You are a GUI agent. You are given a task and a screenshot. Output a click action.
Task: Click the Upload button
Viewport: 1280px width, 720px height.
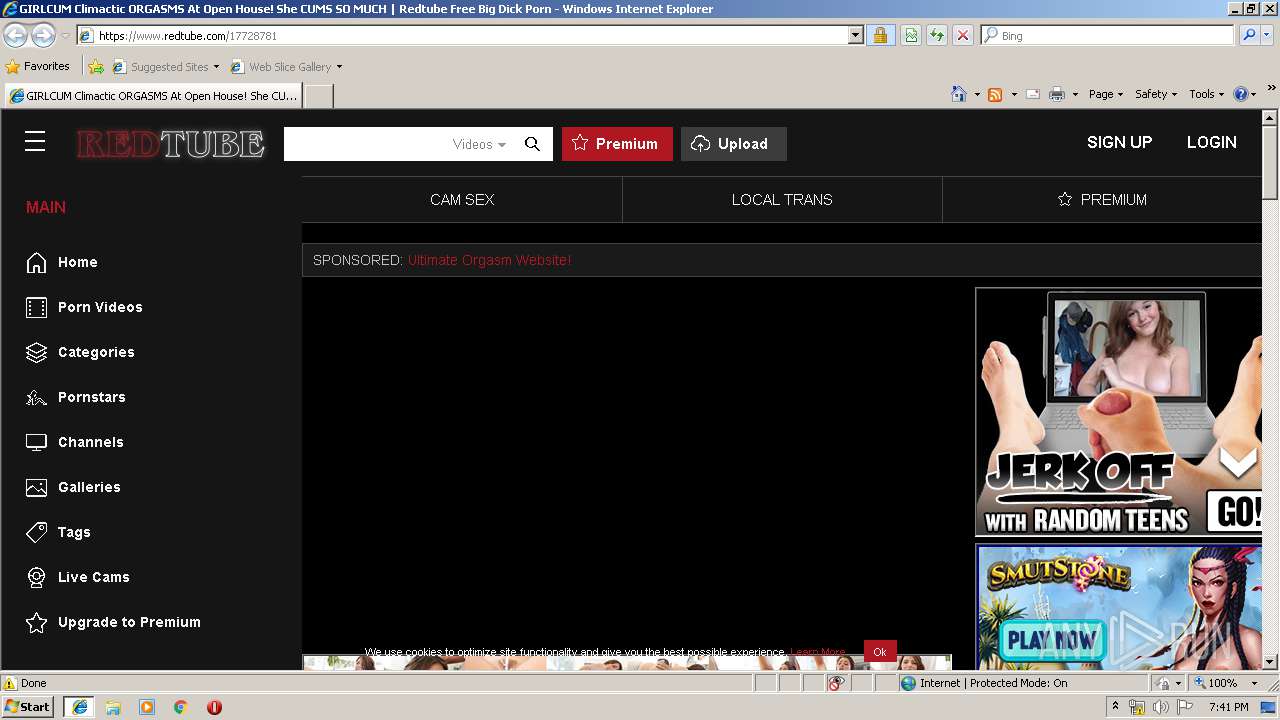click(x=734, y=144)
